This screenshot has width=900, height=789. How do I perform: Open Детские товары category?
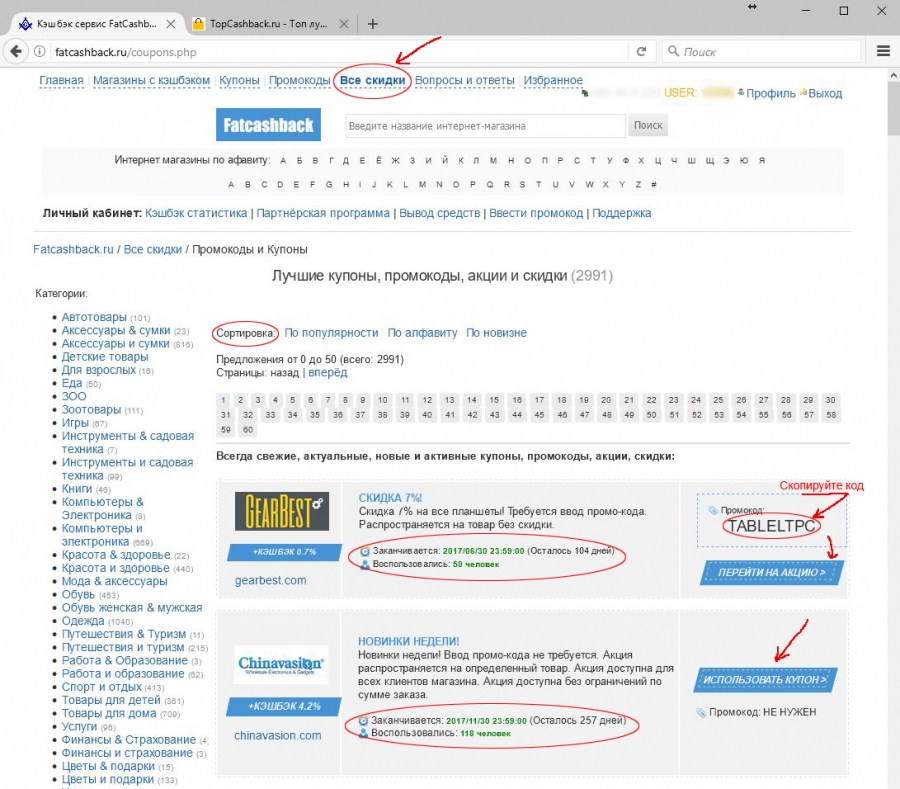tap(104, 356)
